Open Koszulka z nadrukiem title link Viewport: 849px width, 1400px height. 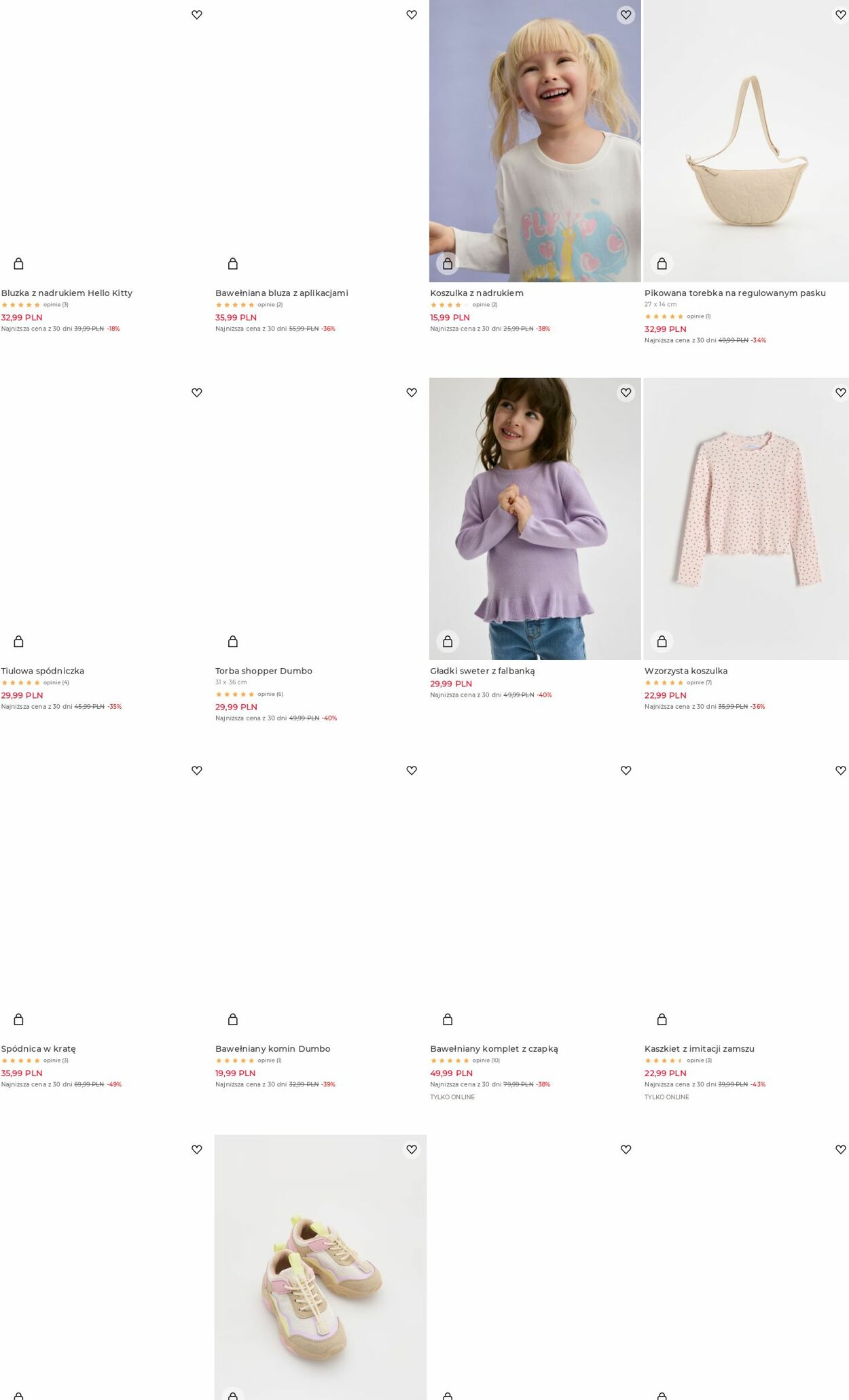pos(477,293)
